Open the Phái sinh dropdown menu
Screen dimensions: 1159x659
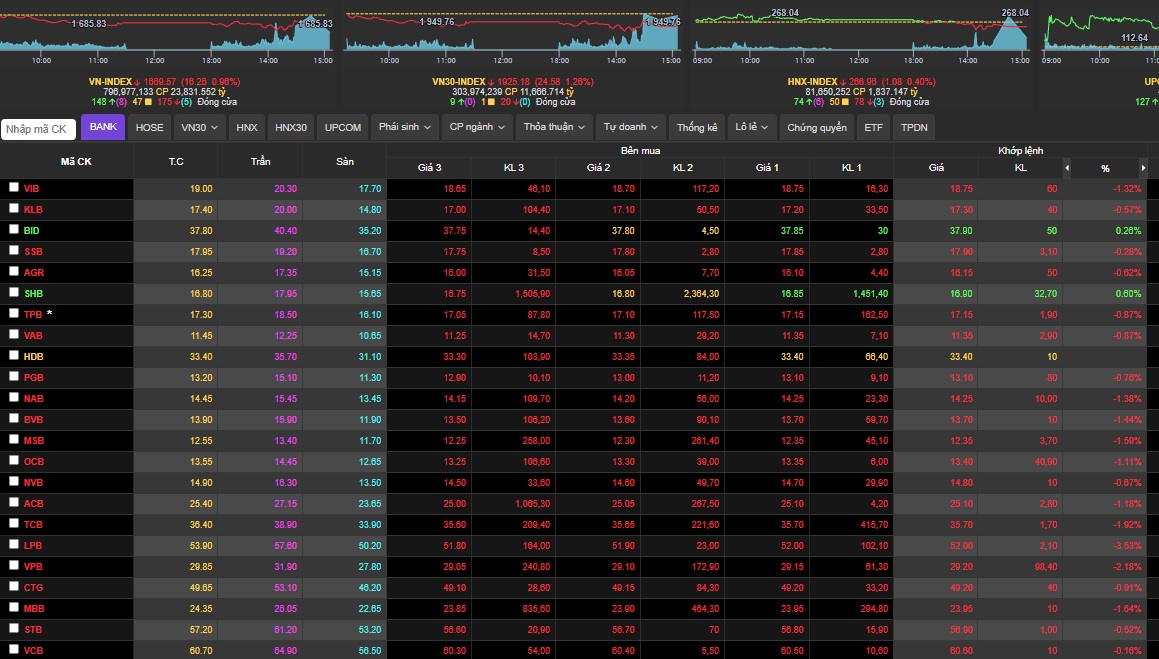point(405,128)
